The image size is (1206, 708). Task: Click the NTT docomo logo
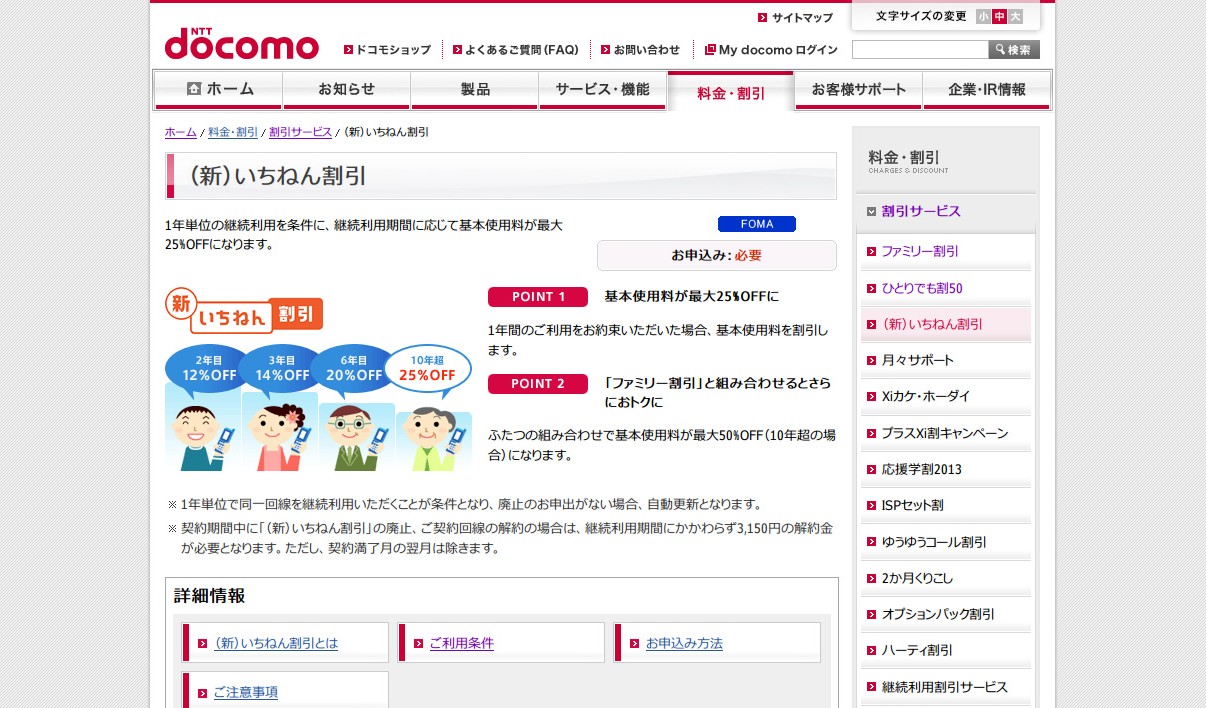pyautogui.click(x=241, y=44)
